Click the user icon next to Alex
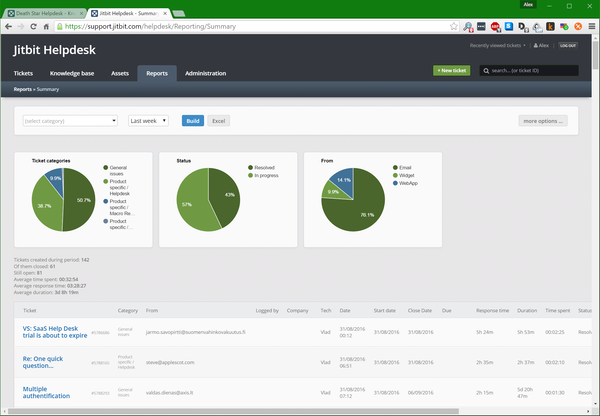The image size is (600, 416). [x=536, y=46]
